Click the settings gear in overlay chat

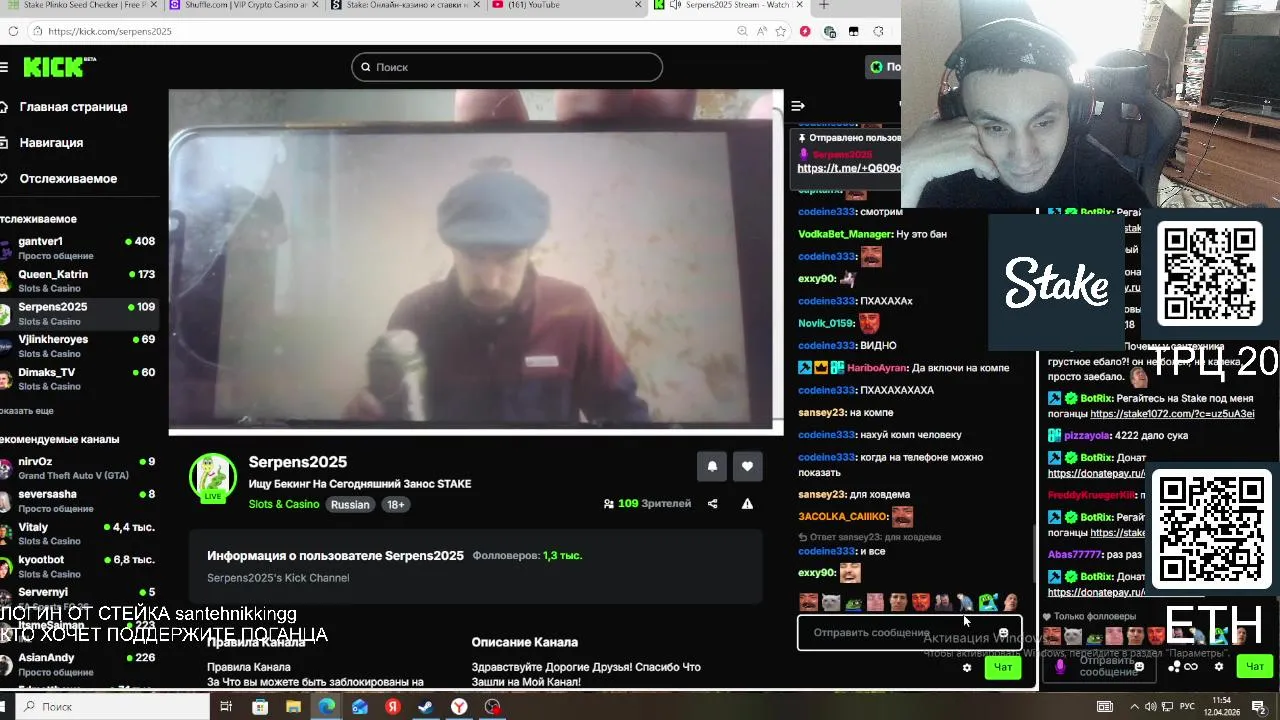tap(1218, 667)
